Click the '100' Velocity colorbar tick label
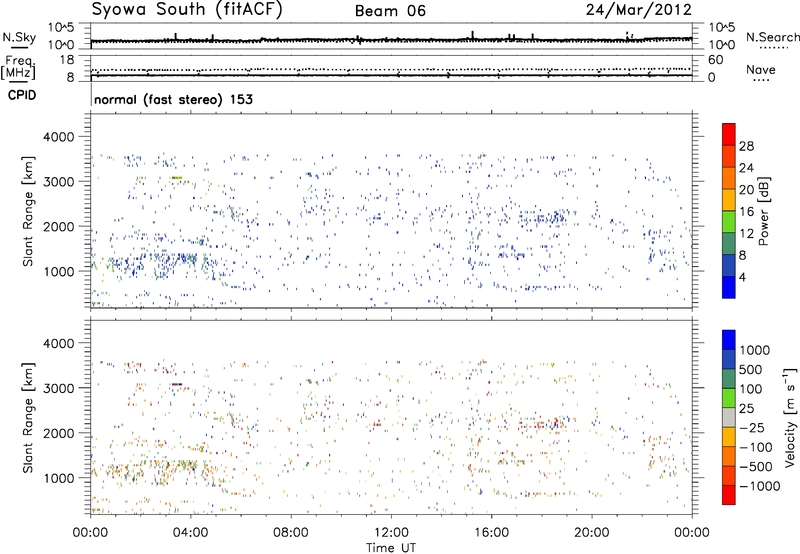The width and height of the screenshot is (800, 554). click(x=751, y=389)
